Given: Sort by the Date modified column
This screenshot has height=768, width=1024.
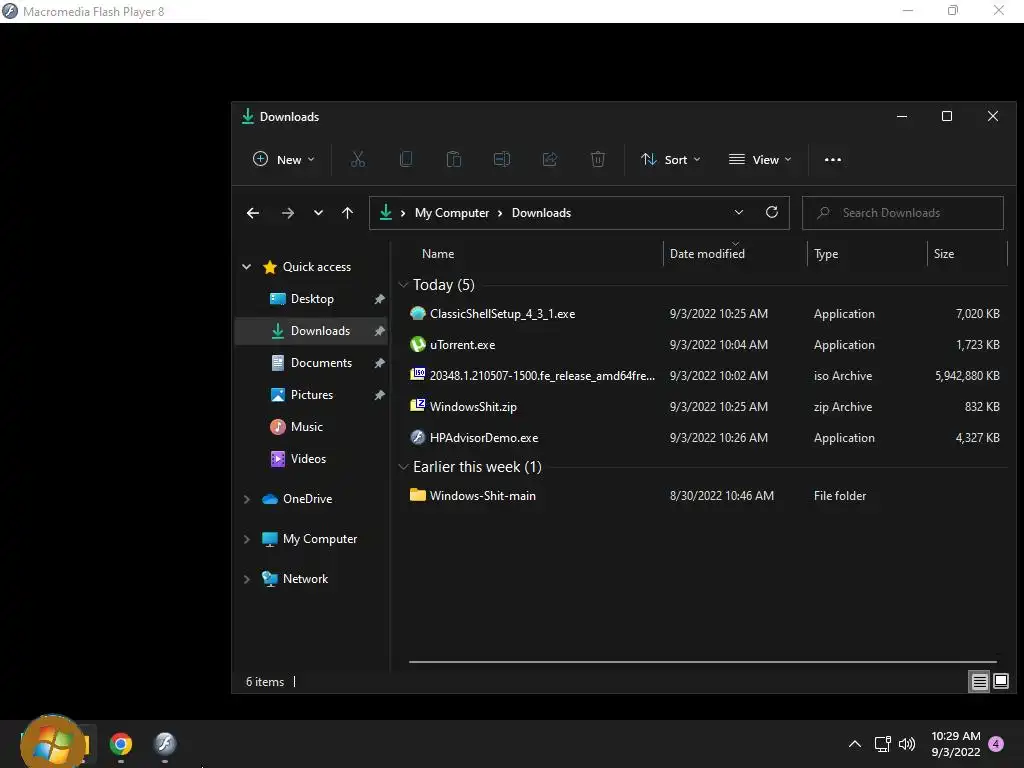Looking at the screenshot, I should click(x=707, y=253).
